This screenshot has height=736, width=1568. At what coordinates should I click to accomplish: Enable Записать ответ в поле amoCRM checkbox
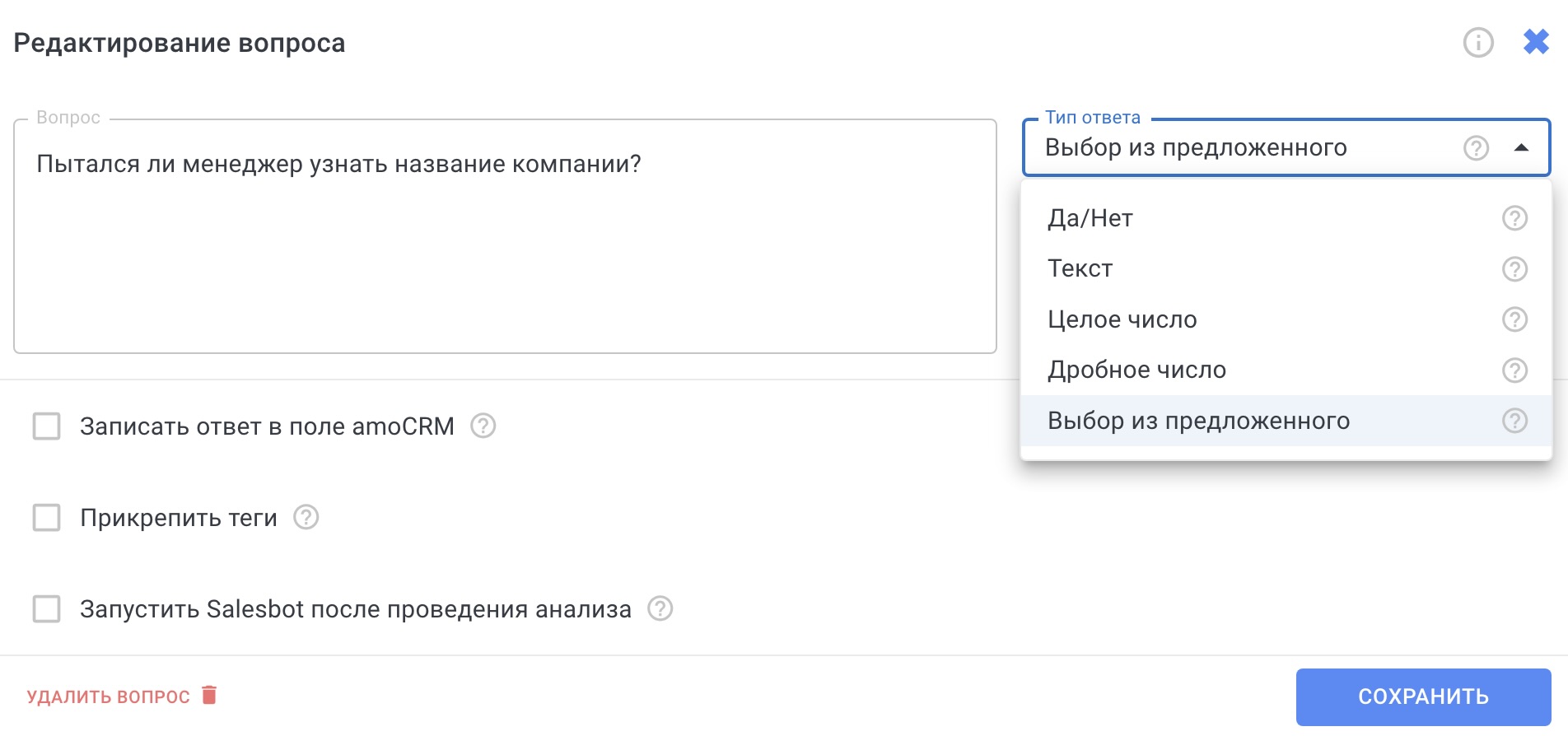46,426
